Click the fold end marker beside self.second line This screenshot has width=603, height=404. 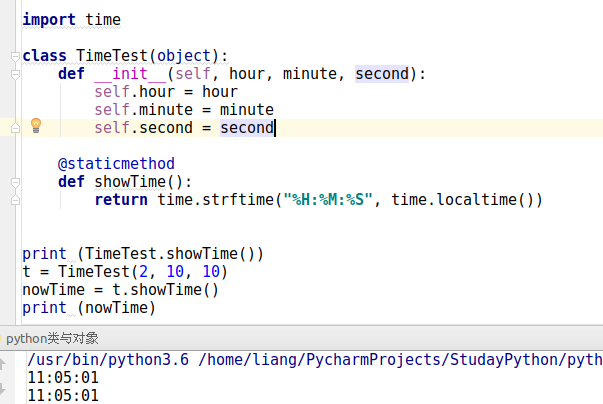pos(15,128)
